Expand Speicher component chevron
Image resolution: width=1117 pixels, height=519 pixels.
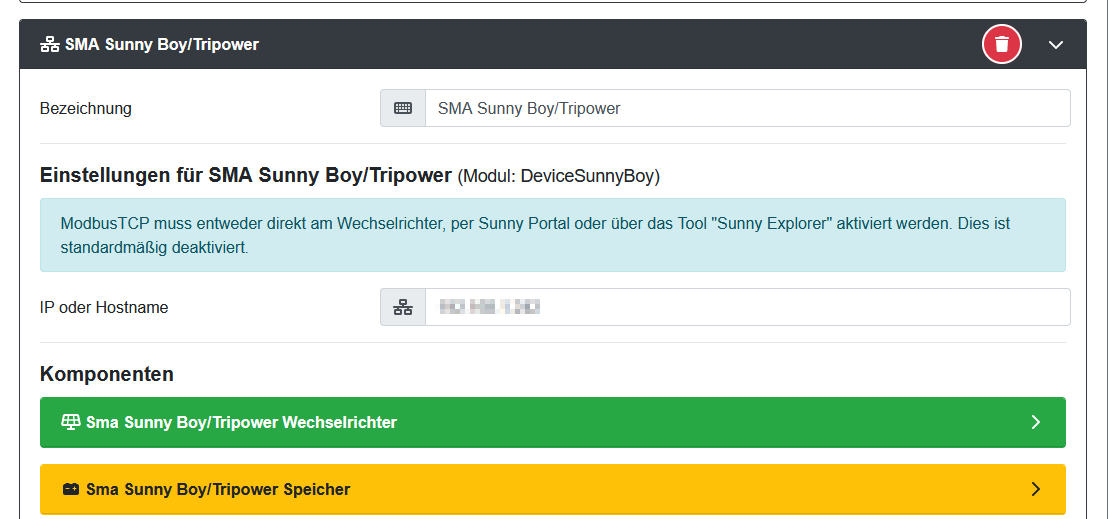click(x=1036, y=489)
